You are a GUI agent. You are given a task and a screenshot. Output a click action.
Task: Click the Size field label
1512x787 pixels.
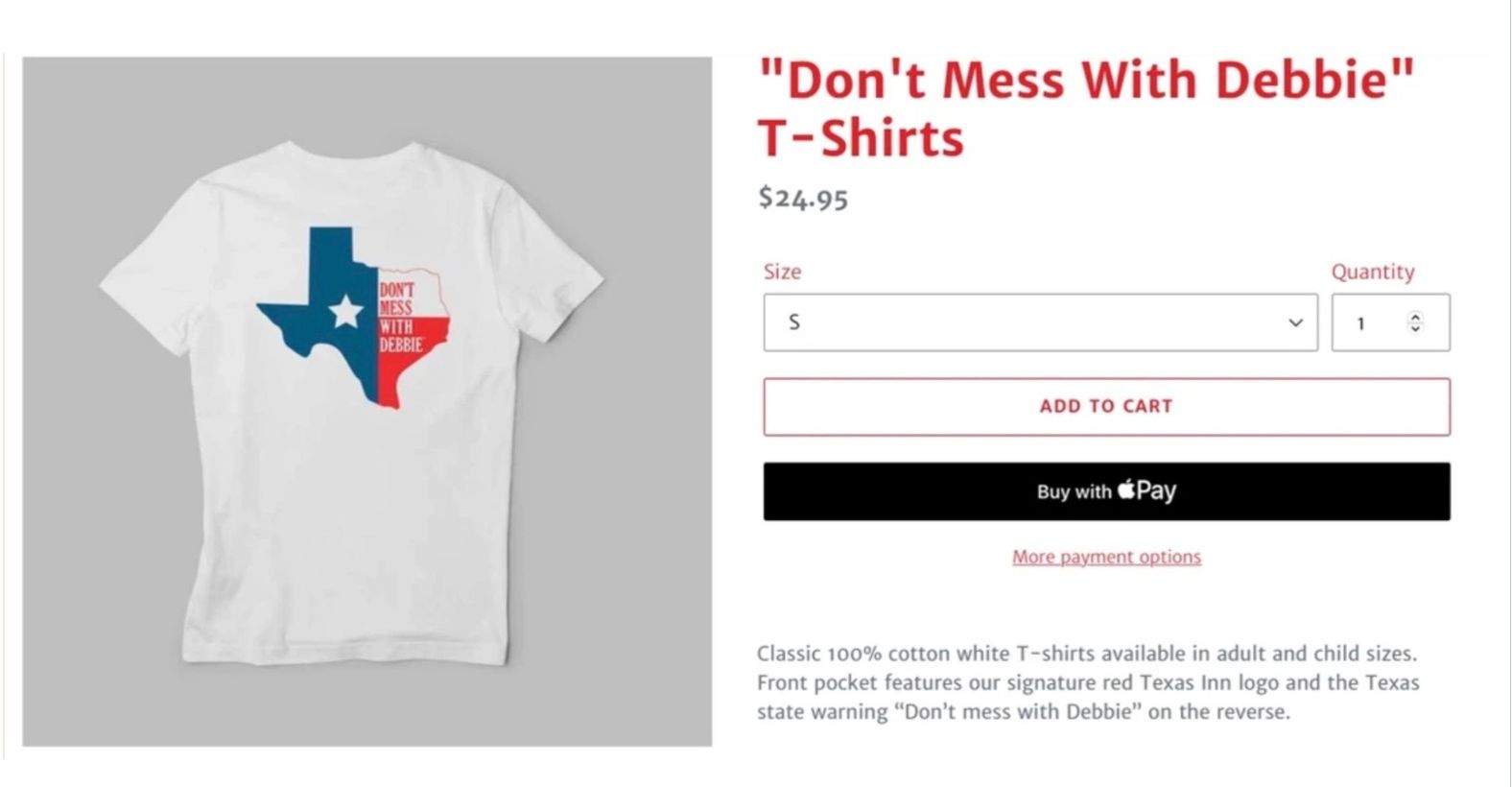point(782,272)
